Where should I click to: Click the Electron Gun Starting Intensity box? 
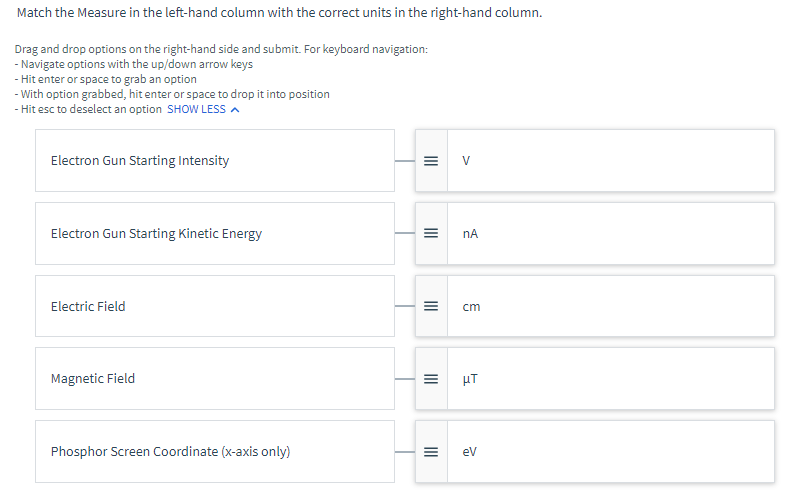215,161
